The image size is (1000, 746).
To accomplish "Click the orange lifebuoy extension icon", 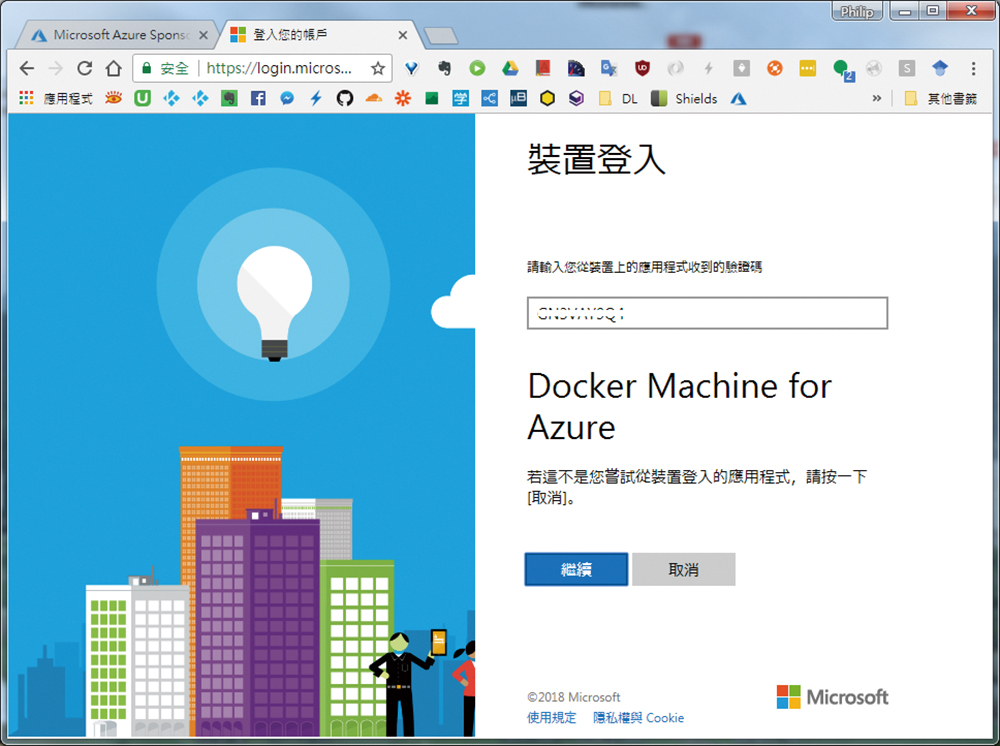I will (x=774, y=68).
